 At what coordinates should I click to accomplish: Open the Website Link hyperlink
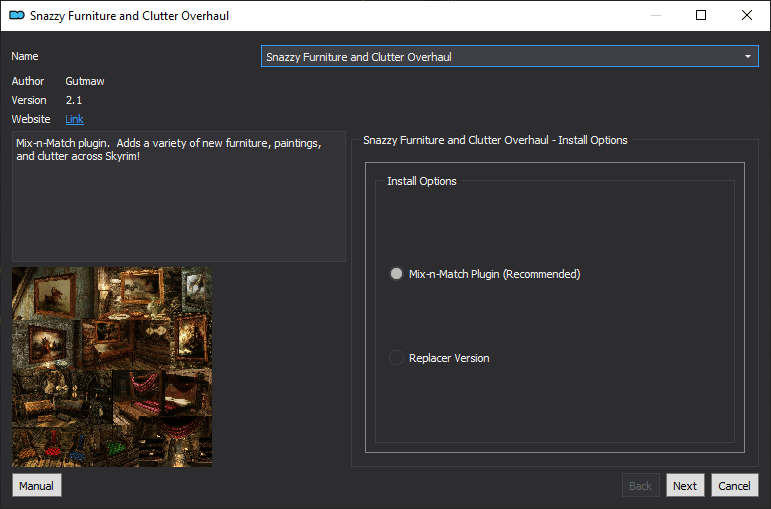coord(74,119)
